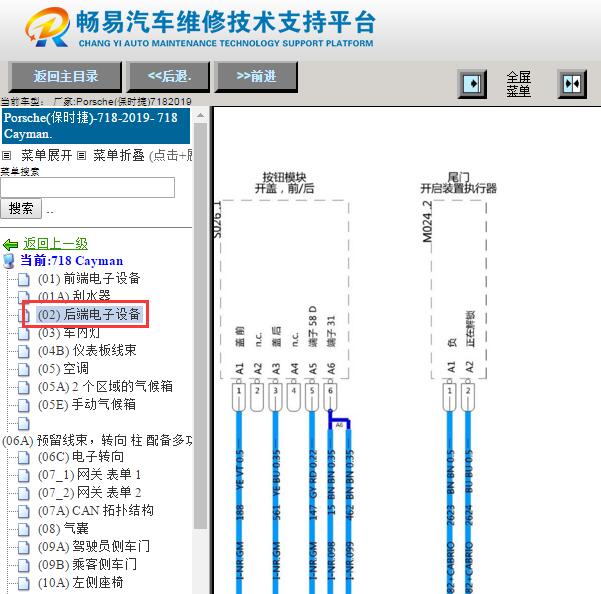Viewport: 601px width, 594px height.
Task: Open (05) 空调 entry
Action: [63, 369]
